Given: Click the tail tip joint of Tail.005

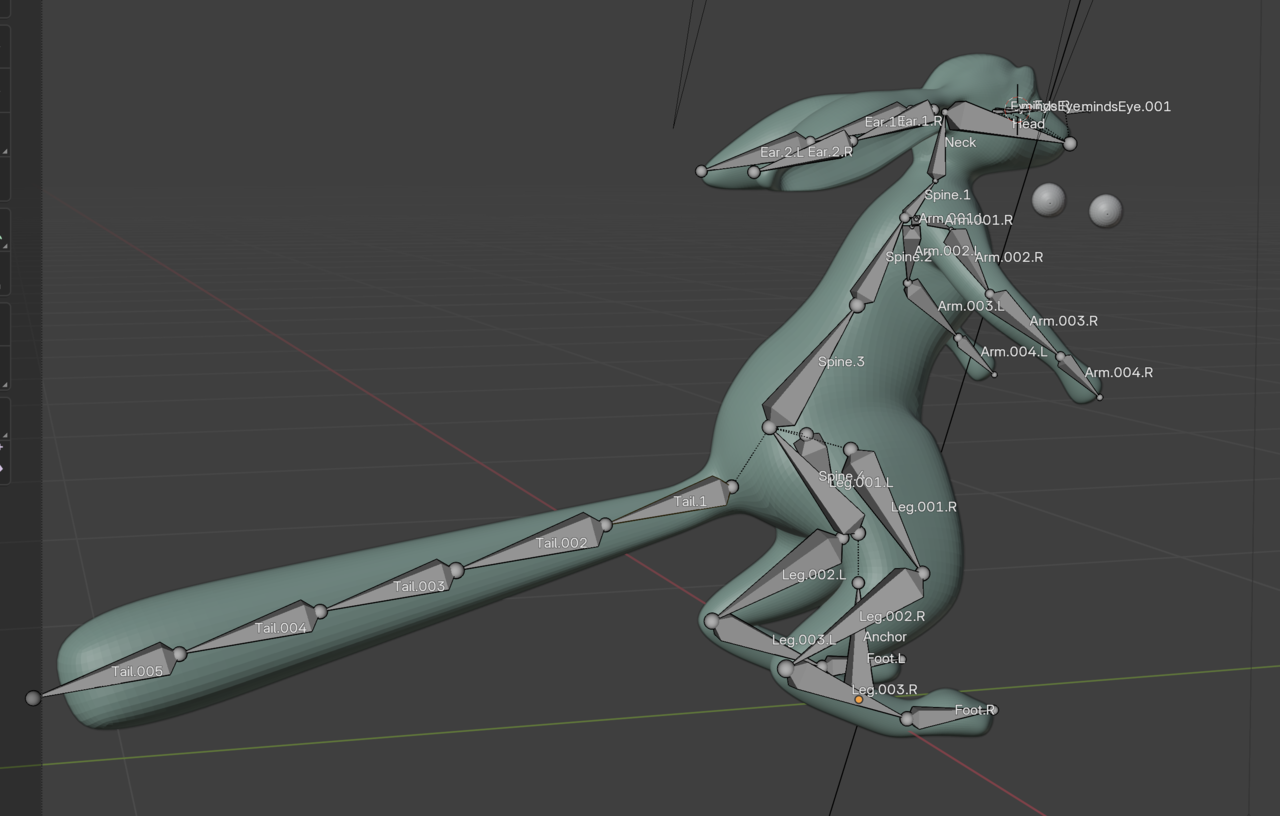Looking at the screenshot, I should 33,697.
